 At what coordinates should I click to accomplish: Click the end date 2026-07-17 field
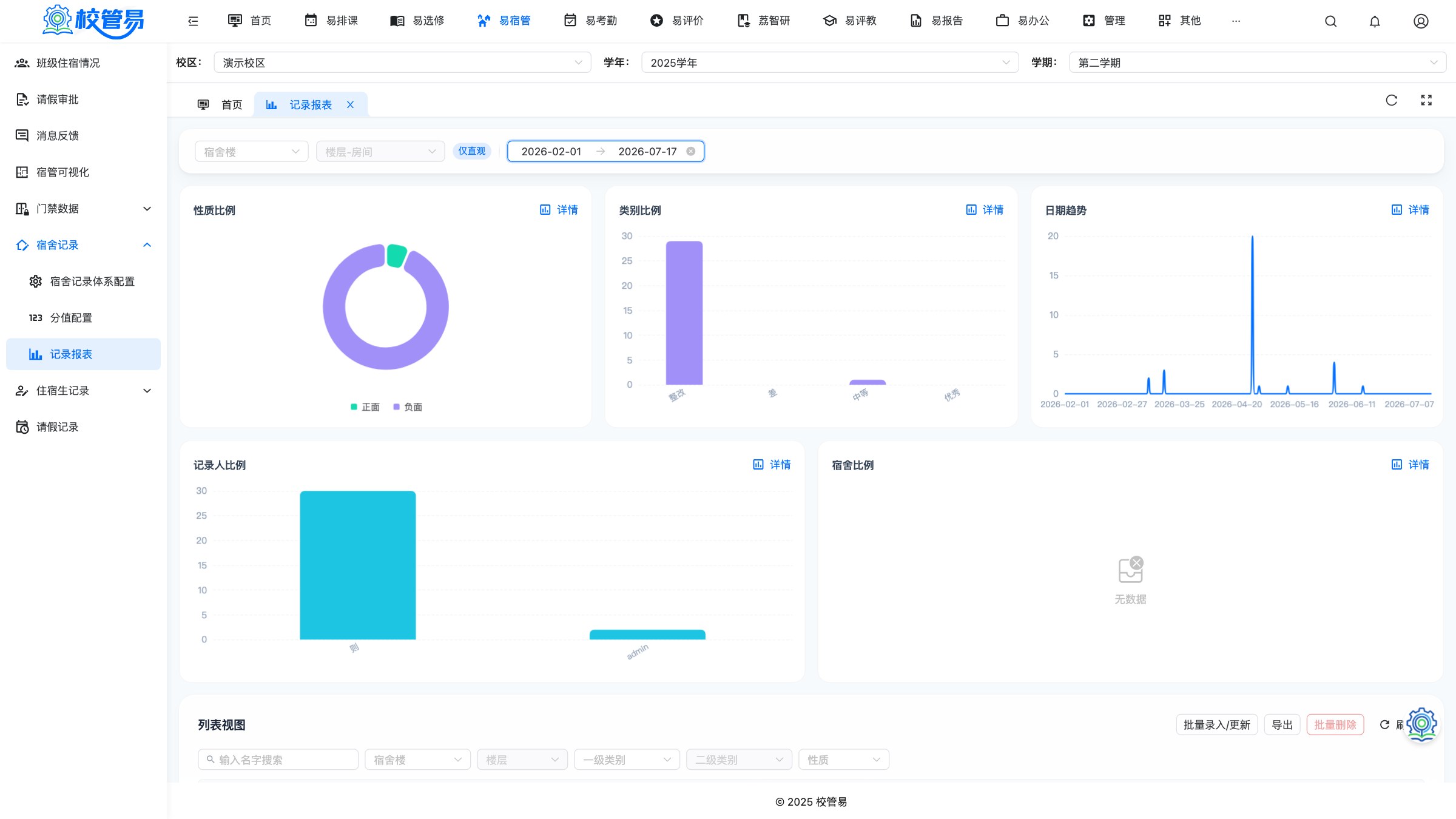(x=647, y=152)
